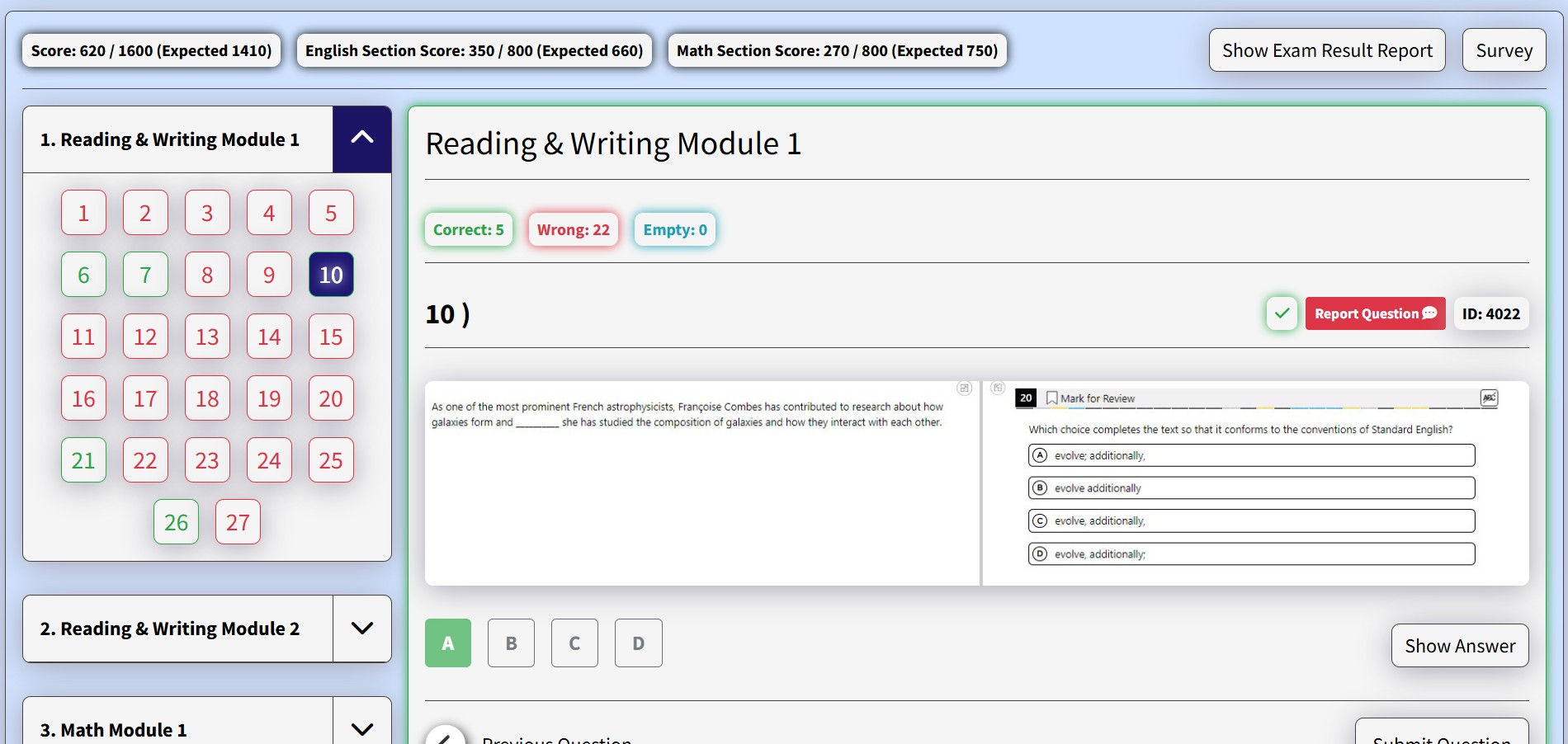
Task: Pick answer button D below the question
Action: 638,643
